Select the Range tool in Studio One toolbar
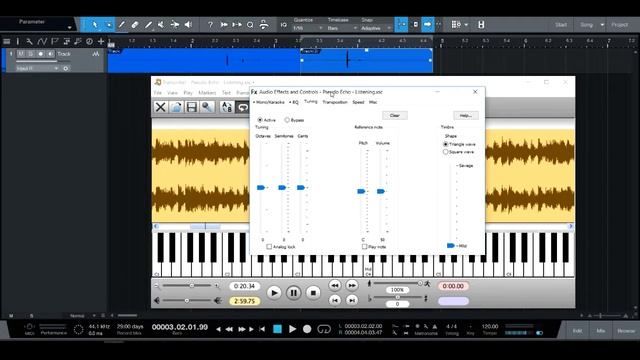Screen dimensions: 640x360 pyautogui.click(x=109, y=24)
